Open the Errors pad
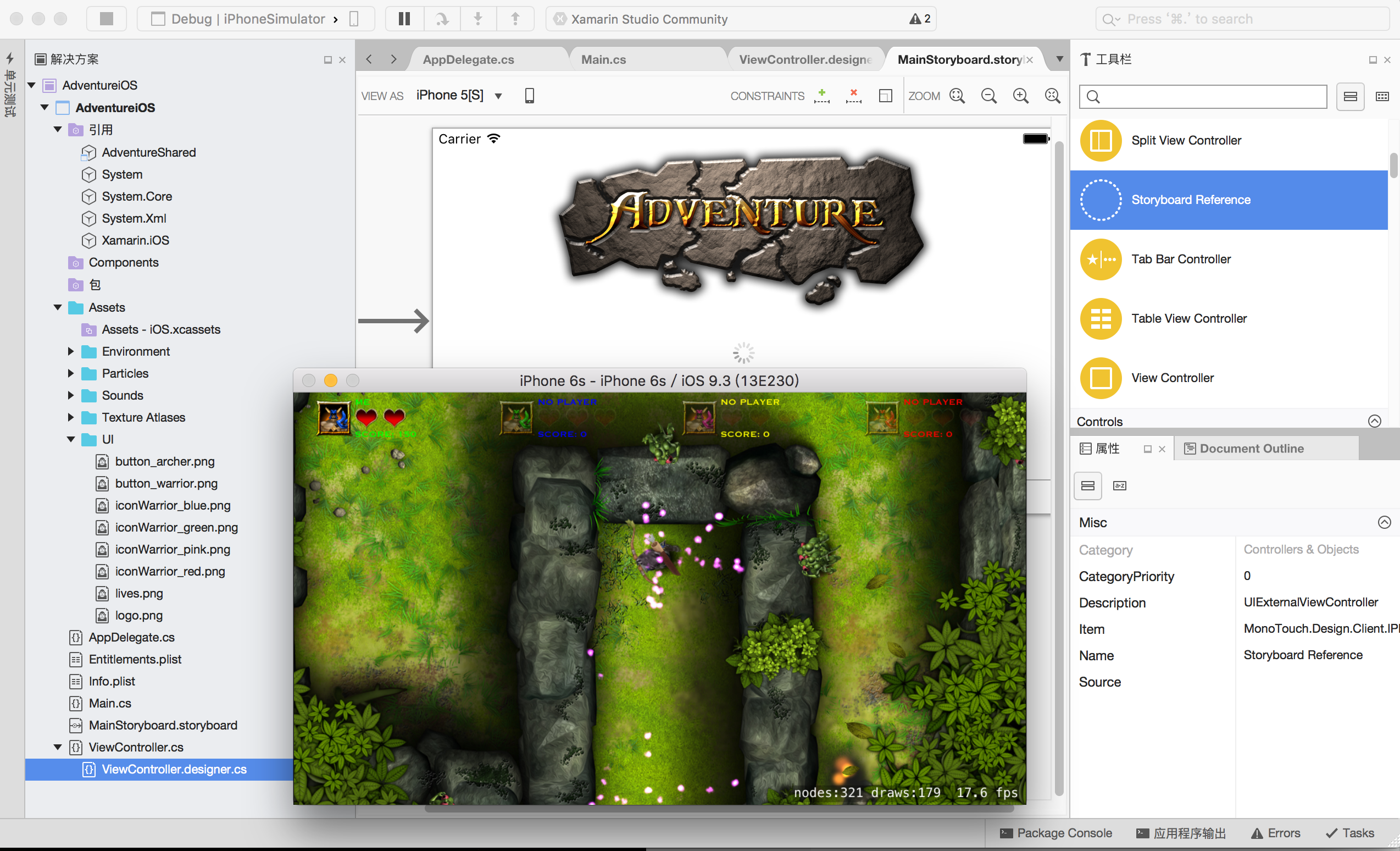 1276,833
